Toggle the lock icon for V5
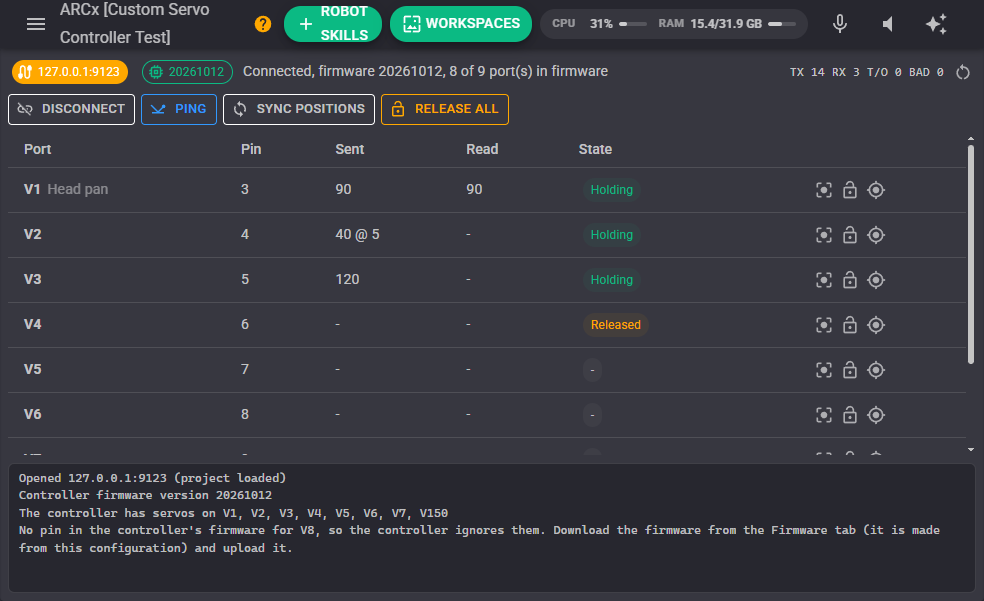984x601 pixels. click(x=850, y=370)
